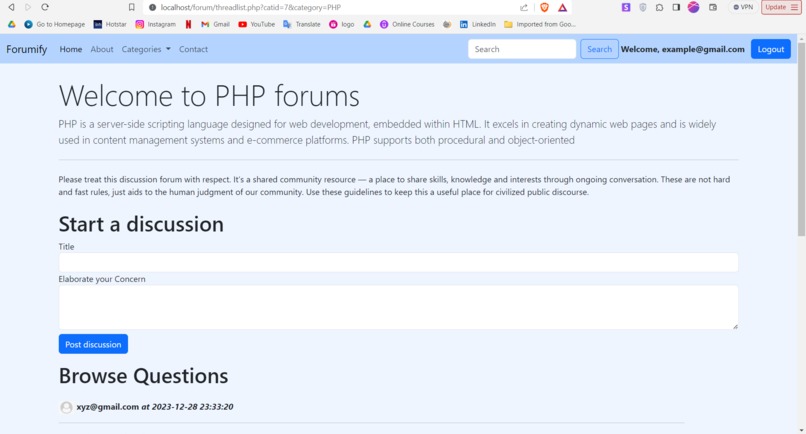
Task: Open the purple S extension icon
Action: tap(626, 7)
